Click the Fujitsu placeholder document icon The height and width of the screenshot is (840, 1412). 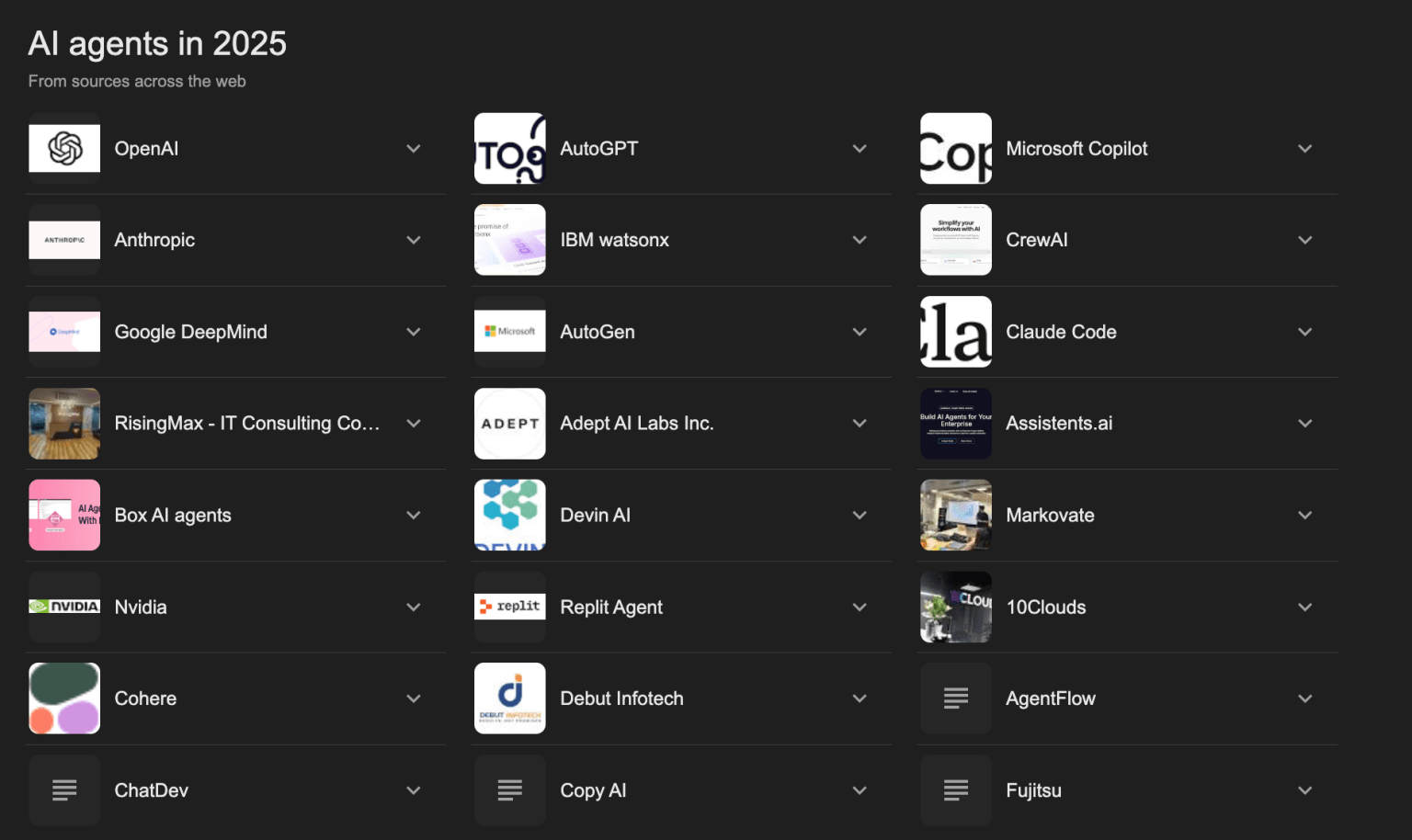point(956,790)
